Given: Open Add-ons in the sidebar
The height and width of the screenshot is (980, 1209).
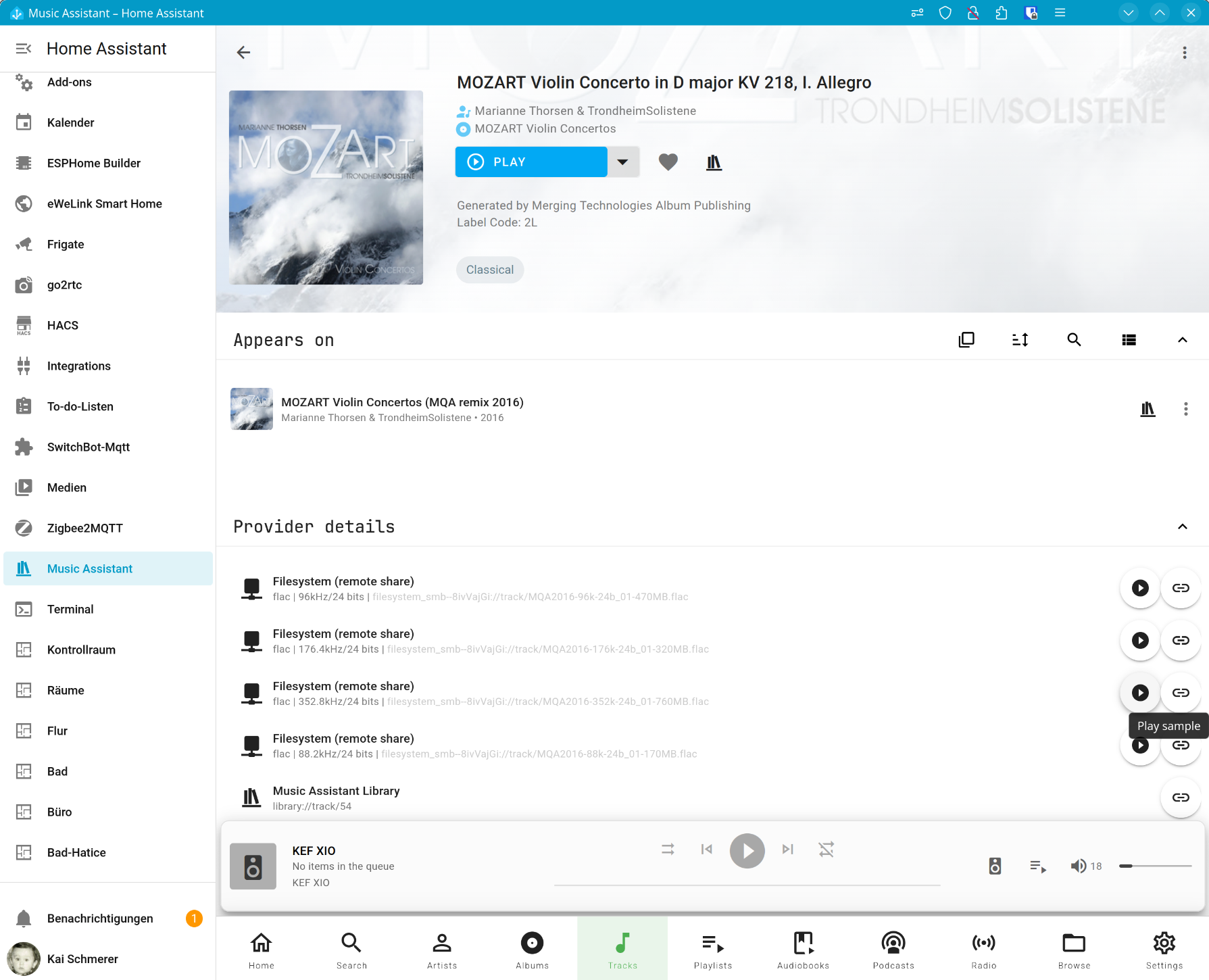Looking at the screenshot, I should point(108,82).
